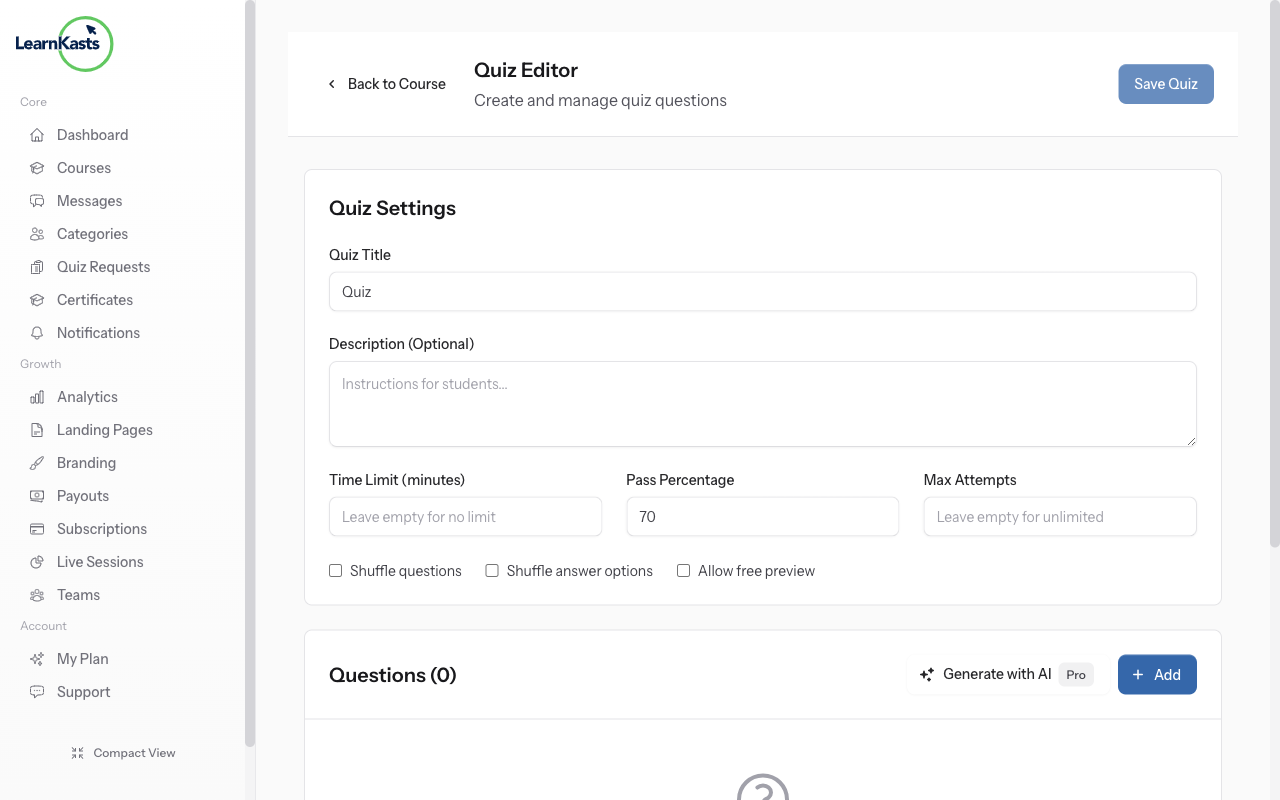Select Categories in the navigation menu
The width and height of the screenshot is (1280, 800).
90,233
